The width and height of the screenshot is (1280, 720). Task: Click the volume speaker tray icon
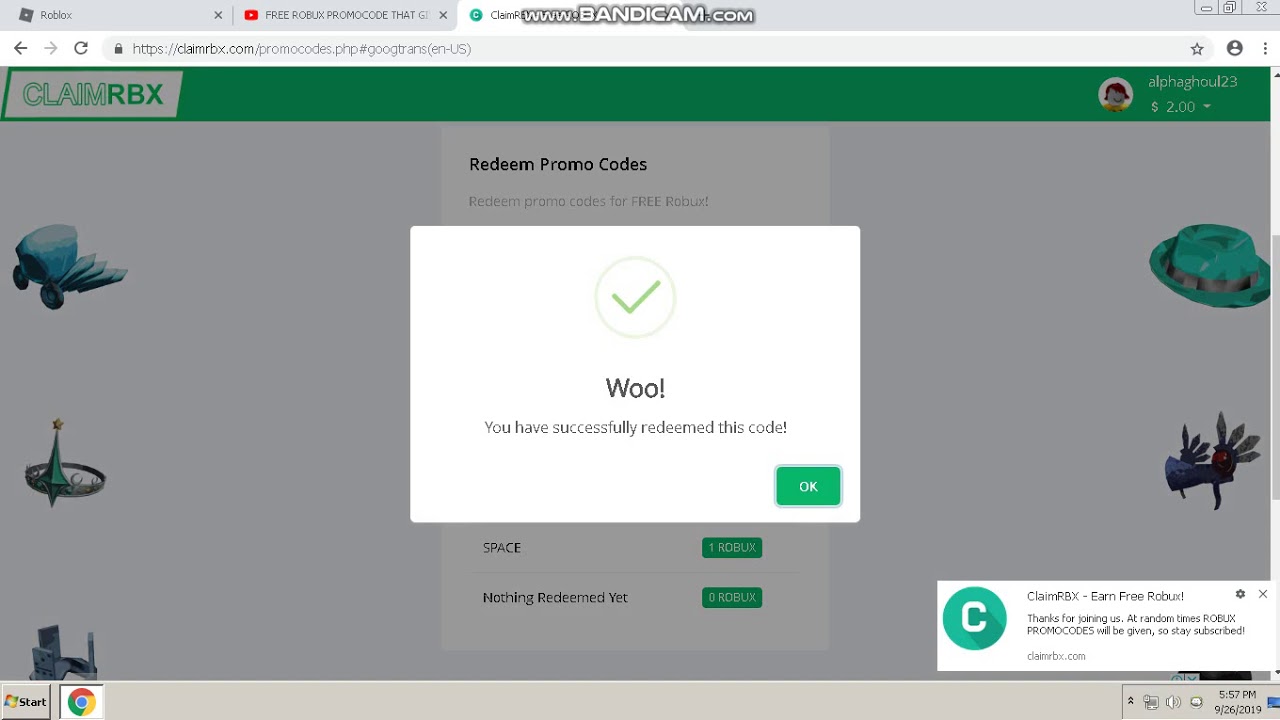click(1173, 702)
